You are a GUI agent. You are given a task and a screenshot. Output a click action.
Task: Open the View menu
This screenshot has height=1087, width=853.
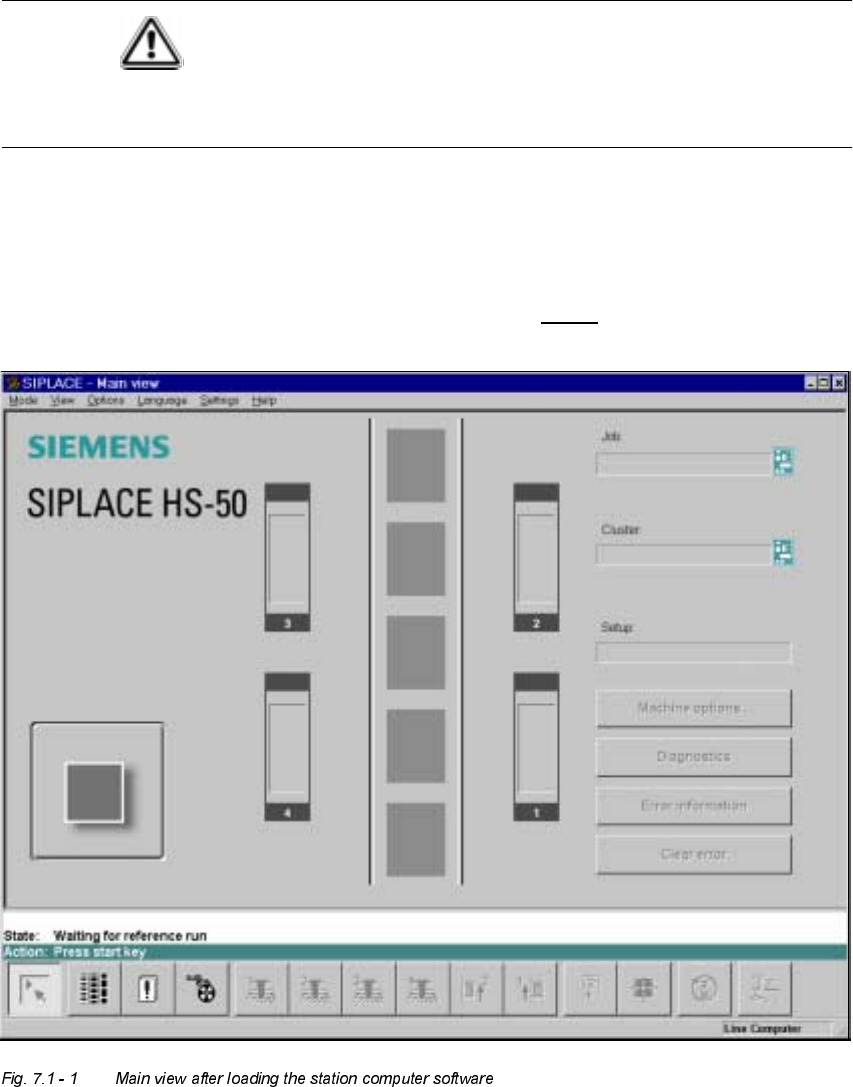coord(62,401)
